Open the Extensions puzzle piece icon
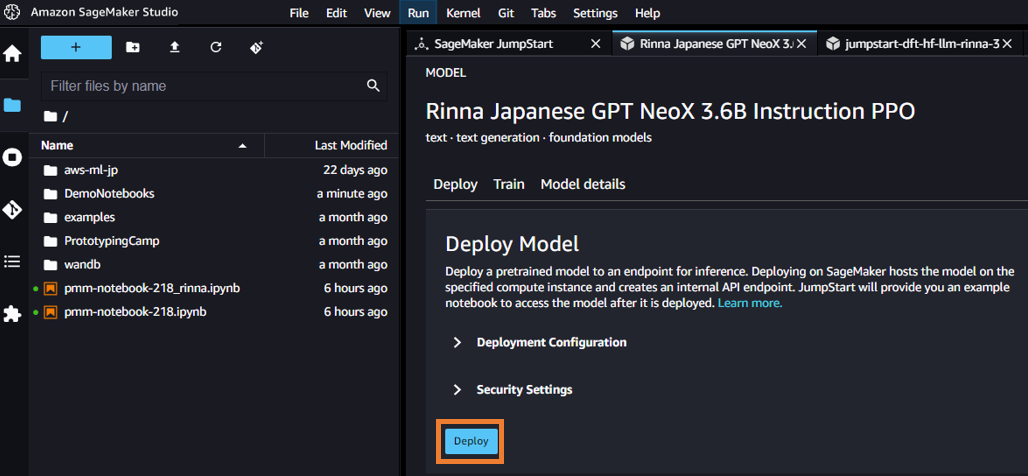The height and width of the screenshot is (476, 1028). tap(13, 314)
